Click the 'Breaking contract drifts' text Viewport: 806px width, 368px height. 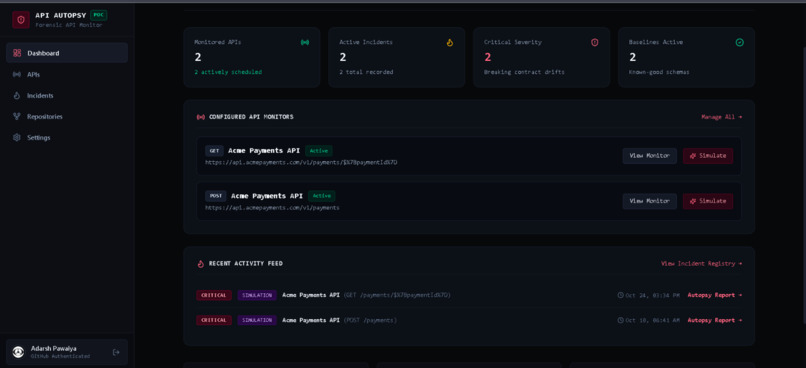(524, 72)
